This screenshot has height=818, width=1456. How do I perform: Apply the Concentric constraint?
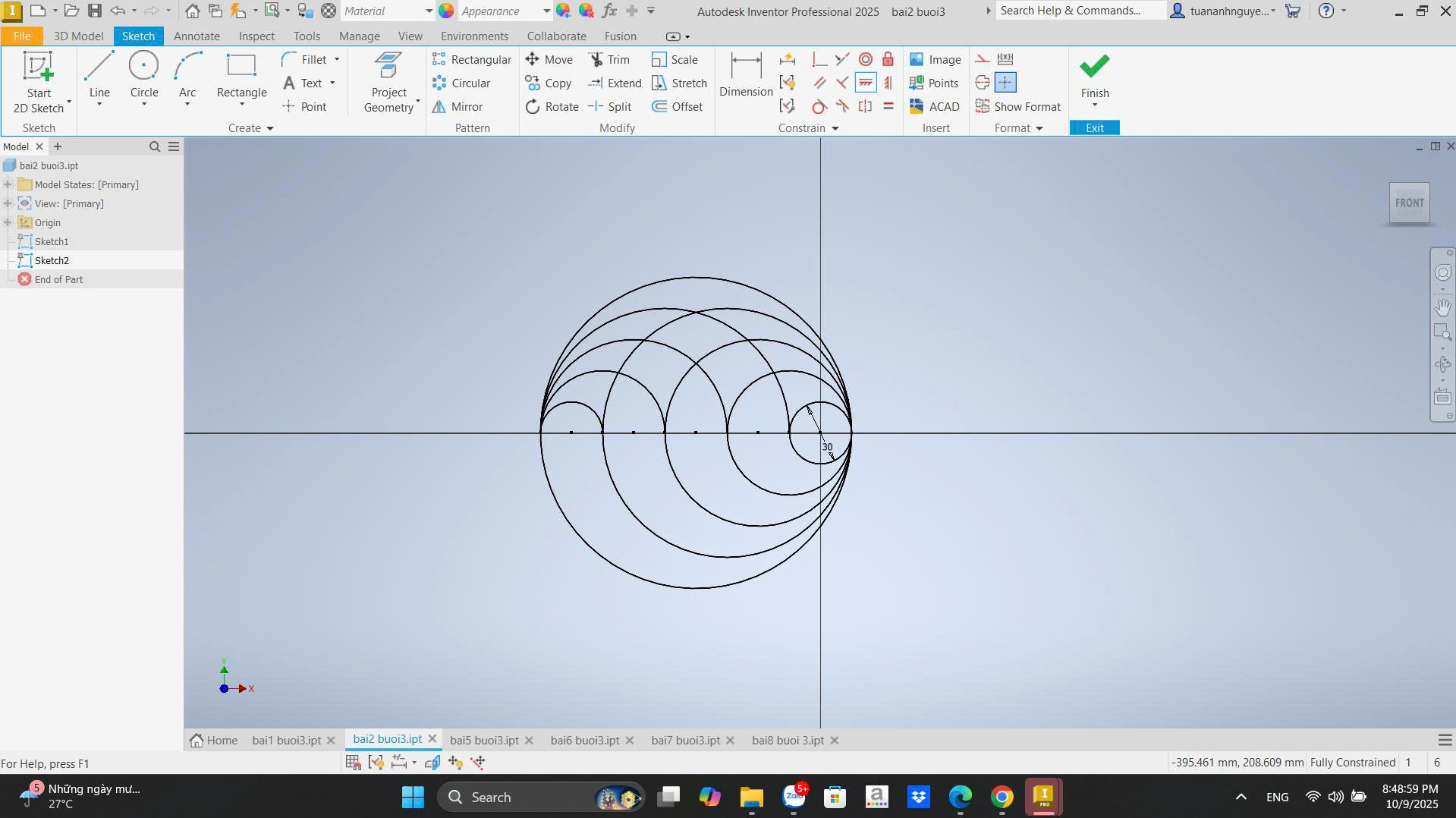[x=865, y=59]
